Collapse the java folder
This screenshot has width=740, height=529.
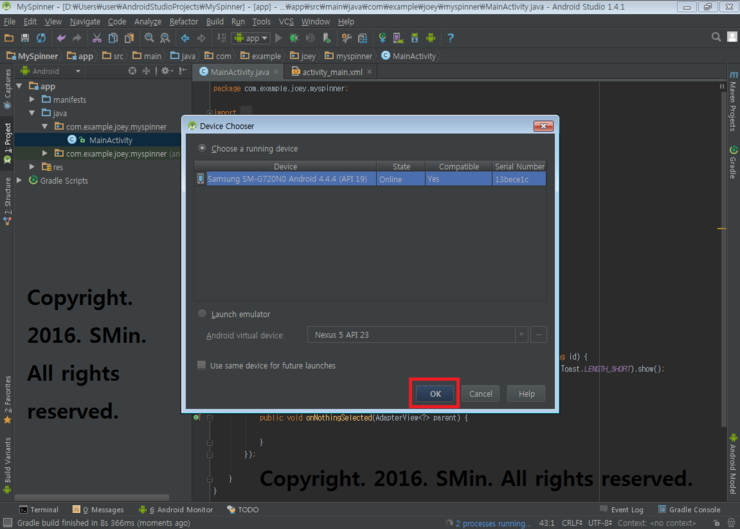pyautogui.click(x=32, y=113)
